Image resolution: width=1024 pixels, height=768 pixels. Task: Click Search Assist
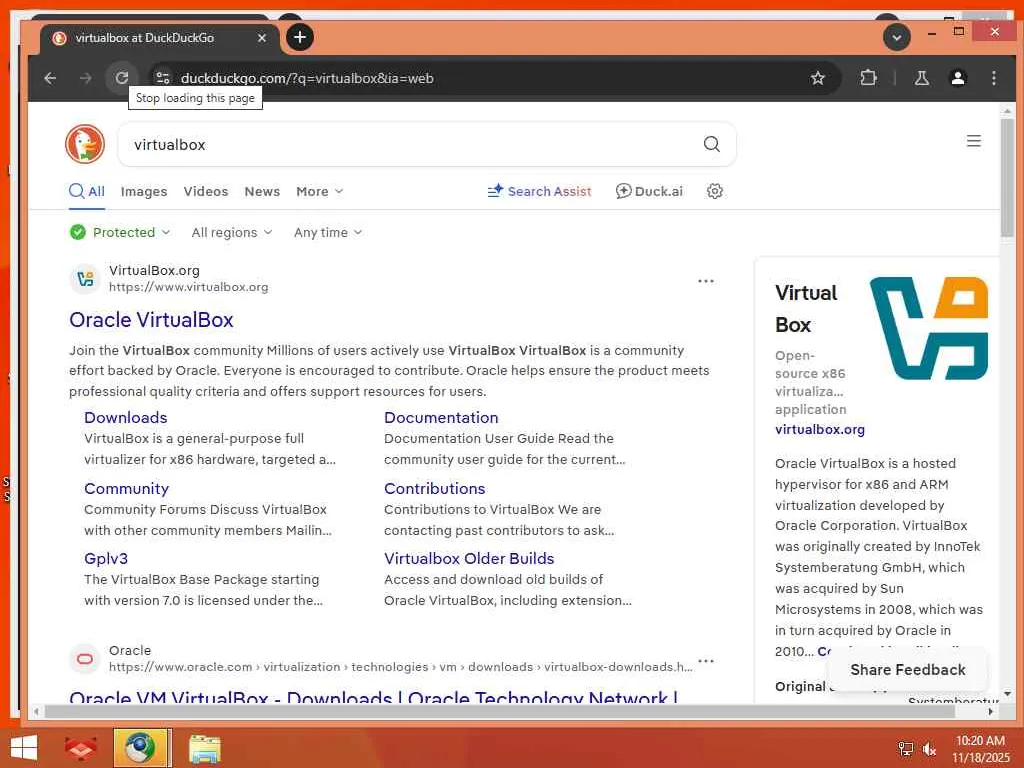539,191
